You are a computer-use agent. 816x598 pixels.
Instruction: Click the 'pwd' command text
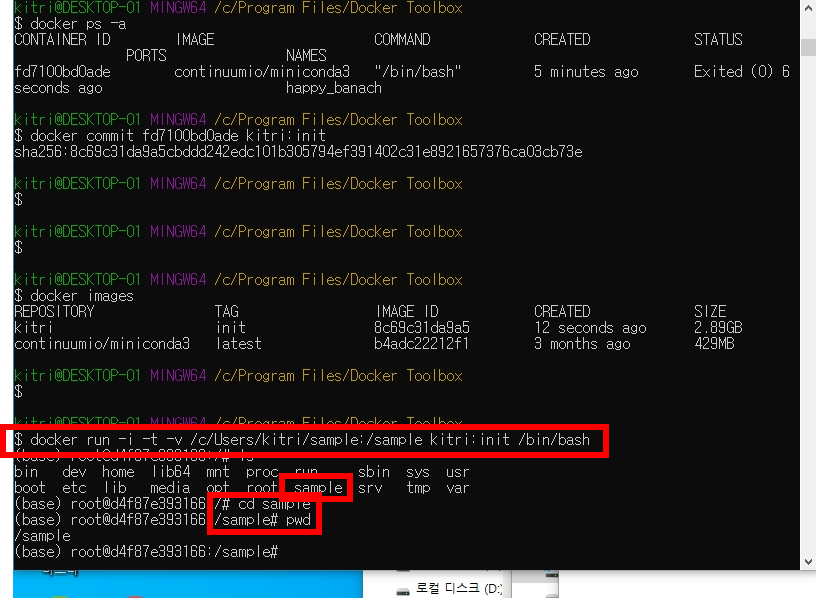pyautogui.click(x=298, y=520)
